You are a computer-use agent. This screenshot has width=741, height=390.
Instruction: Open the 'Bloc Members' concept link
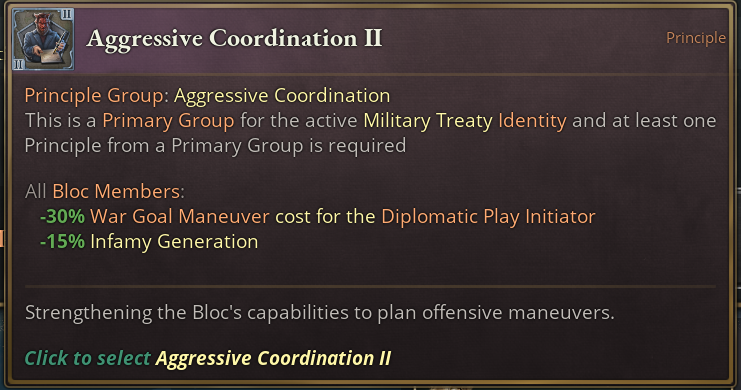tap(116, 191)
